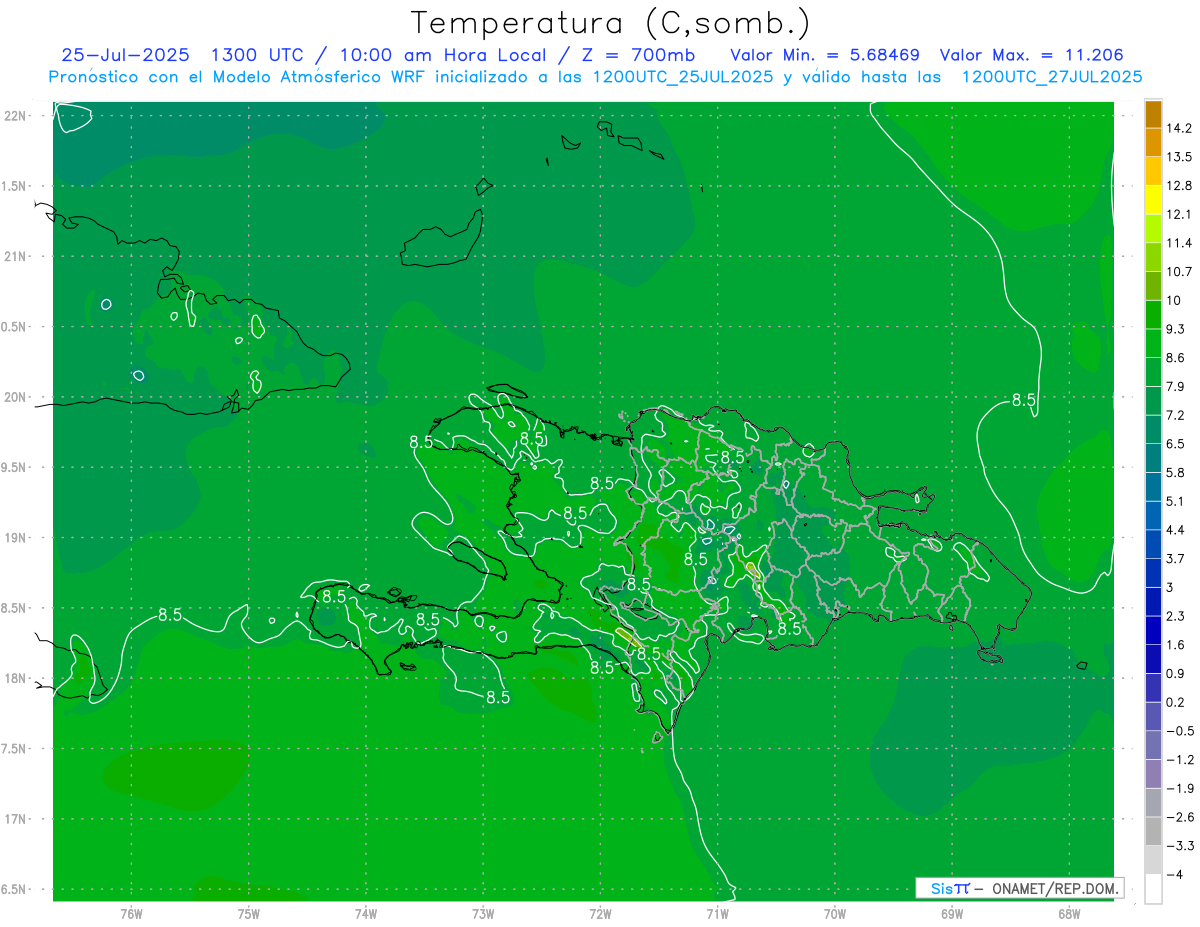Click the title "Temperatura (C,somb.)"
The image size is (1200, 927).
point(612,23)
